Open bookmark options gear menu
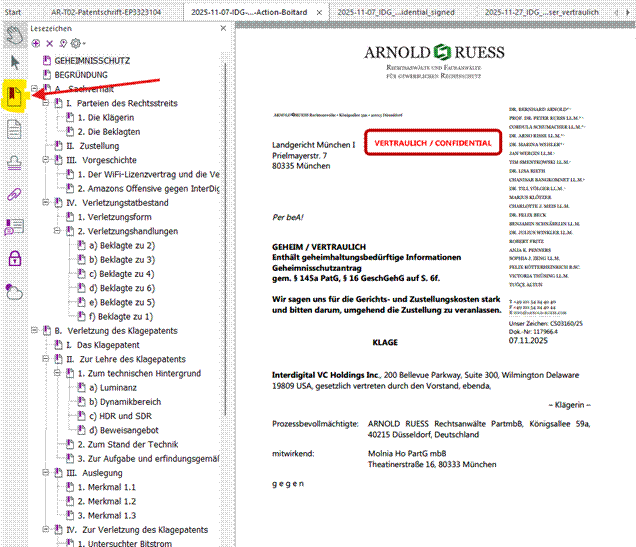 click(75, 44)
